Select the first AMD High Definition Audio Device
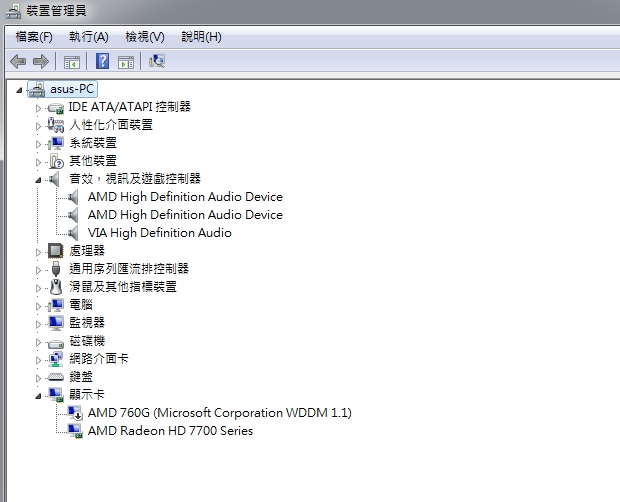 point(185,197)
